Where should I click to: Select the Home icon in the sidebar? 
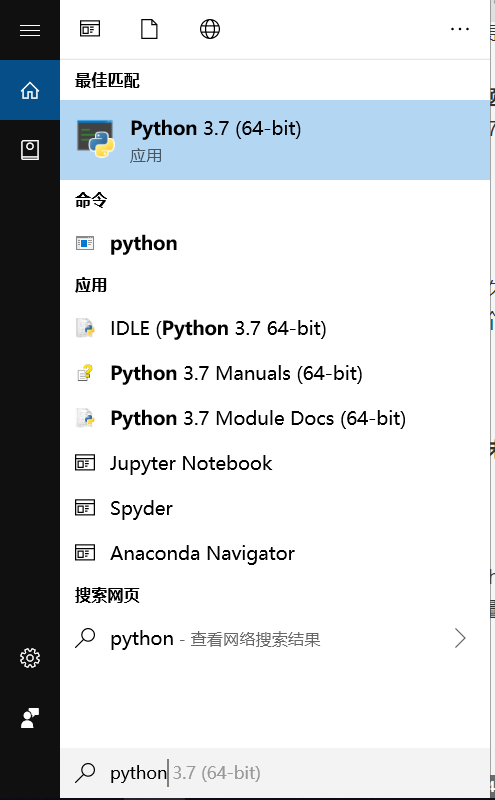(30, 90)
